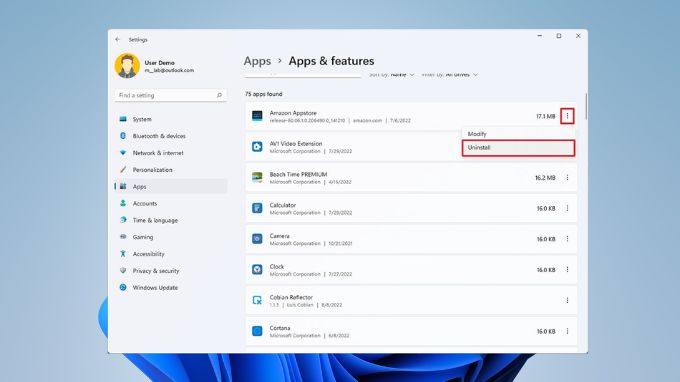Open Accounts settings

click(171, 203)
